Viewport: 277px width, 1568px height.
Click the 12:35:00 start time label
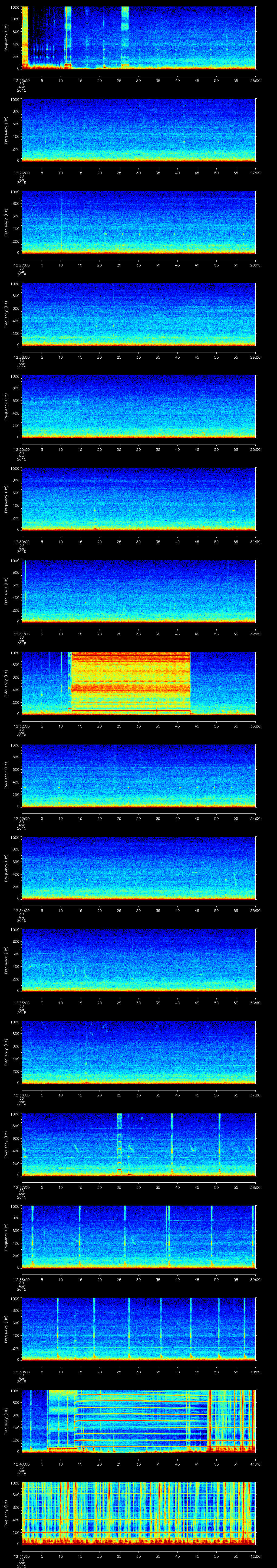point(21,1003)
